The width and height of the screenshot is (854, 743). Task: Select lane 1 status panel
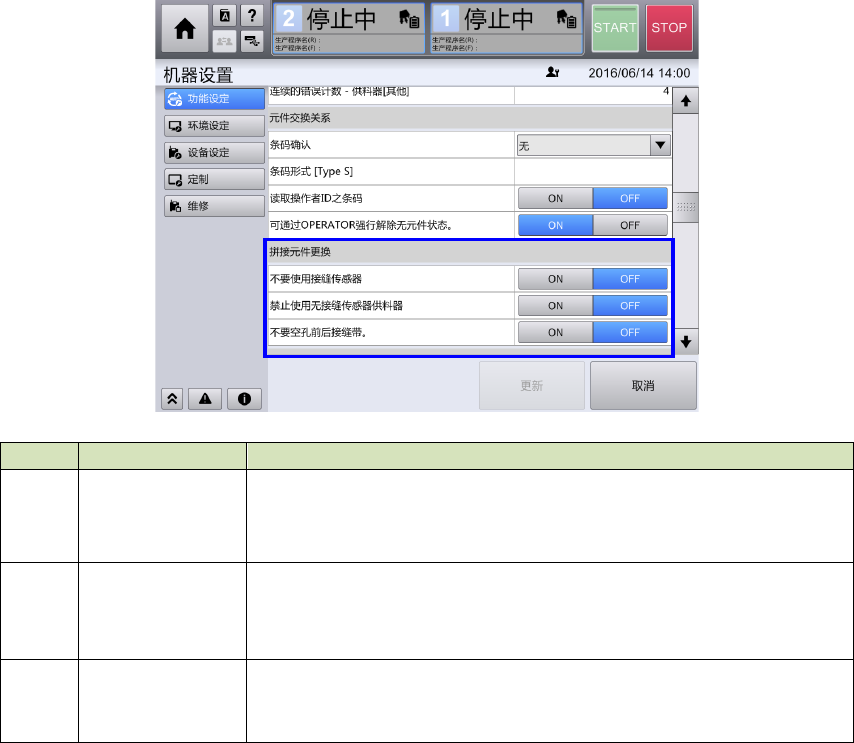pyautogui.click(x=507, y=28)
